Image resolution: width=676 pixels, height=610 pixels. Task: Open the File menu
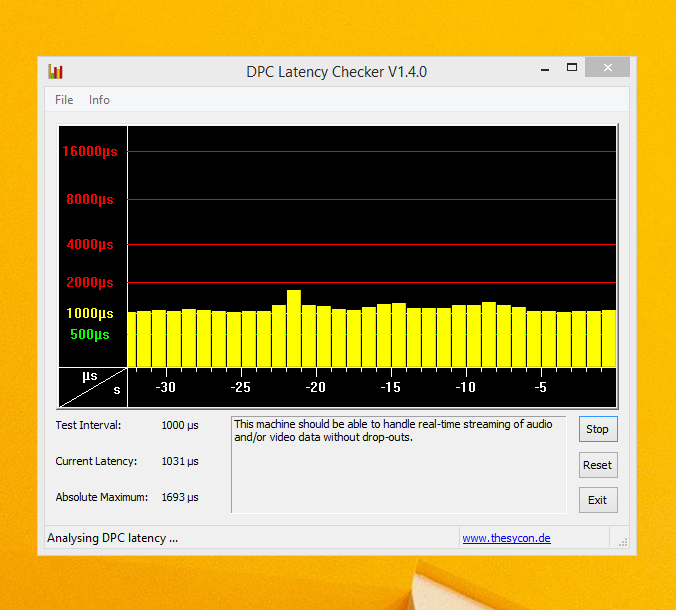64,100
